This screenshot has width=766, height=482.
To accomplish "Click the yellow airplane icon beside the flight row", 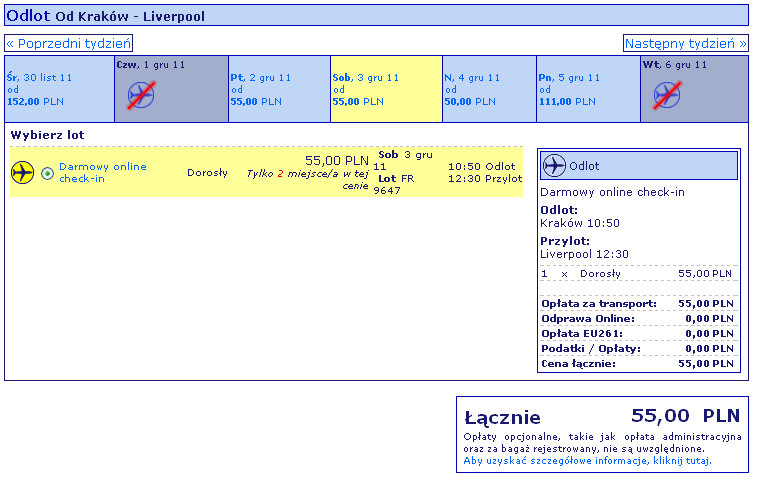I will pyautogui.click(x=22, y=172).
